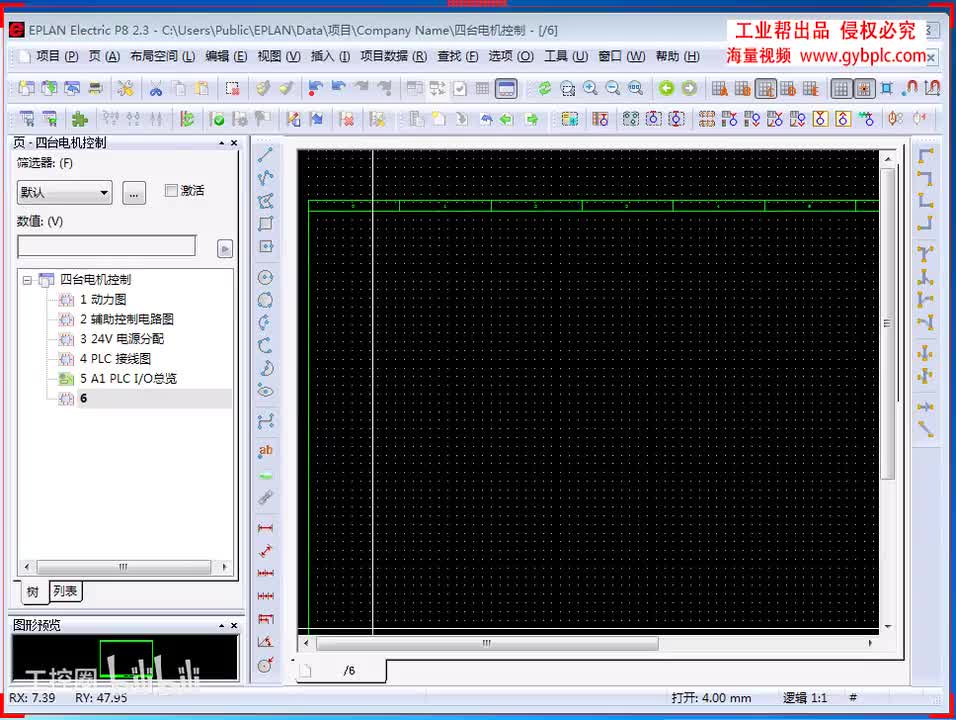This screenshot has height=720, width=956.
Task: Select the Polyline drawing tool
Action: coord(265,177)
